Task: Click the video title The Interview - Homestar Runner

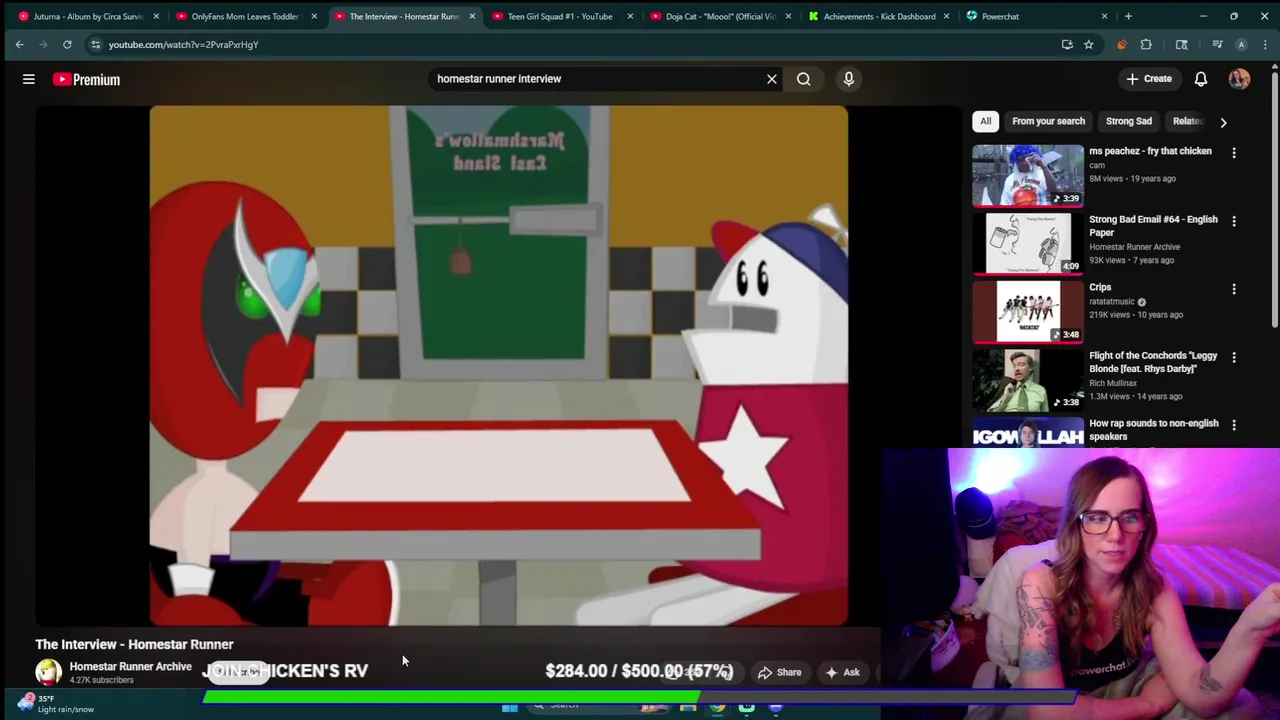Action: click(134, 645)
